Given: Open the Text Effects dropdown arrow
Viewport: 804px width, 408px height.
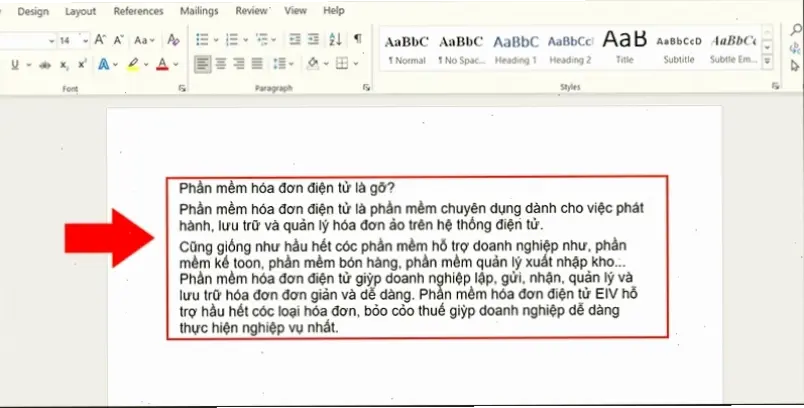Looking at the screenshot, I should click(x=115, y=65).
